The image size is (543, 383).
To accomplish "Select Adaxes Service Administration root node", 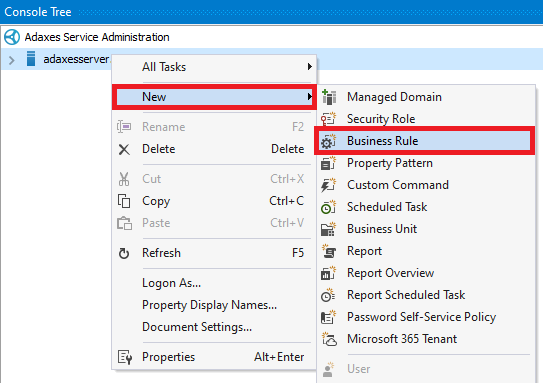I will (x=97, y=37).
